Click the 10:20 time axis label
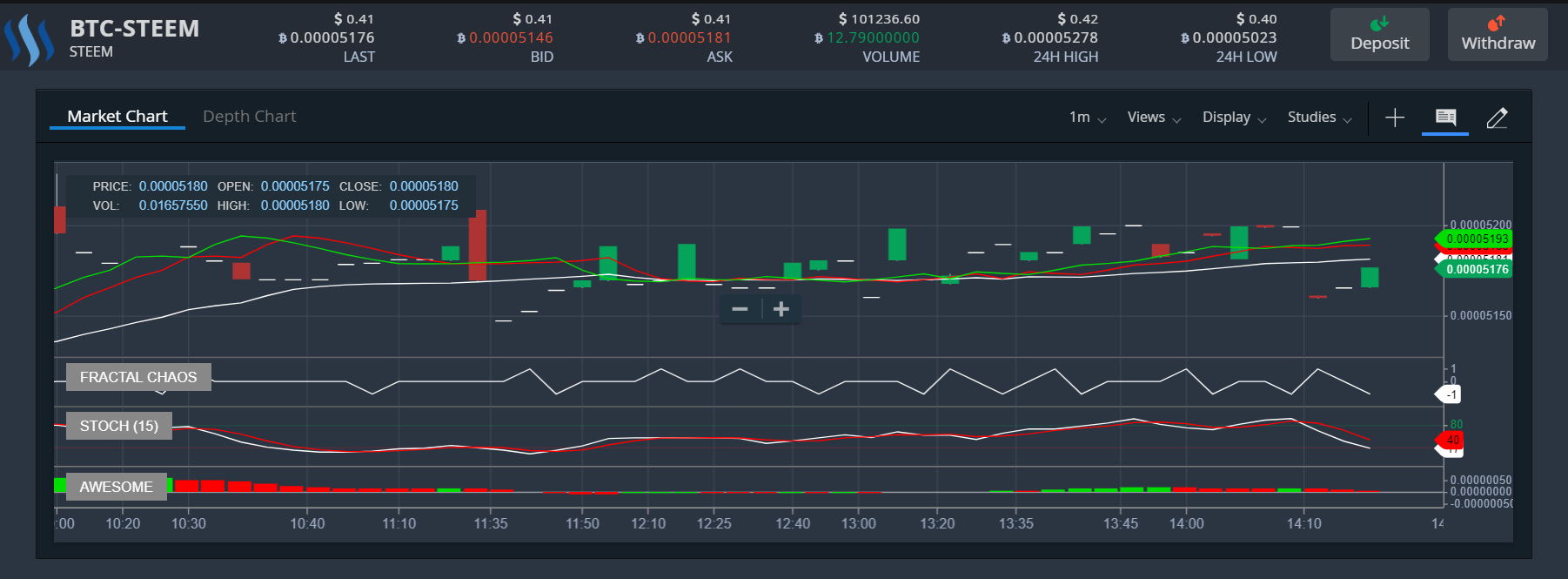Viewport: 1568px width, 579px height. pyautogui.click(x=123, y=523)
